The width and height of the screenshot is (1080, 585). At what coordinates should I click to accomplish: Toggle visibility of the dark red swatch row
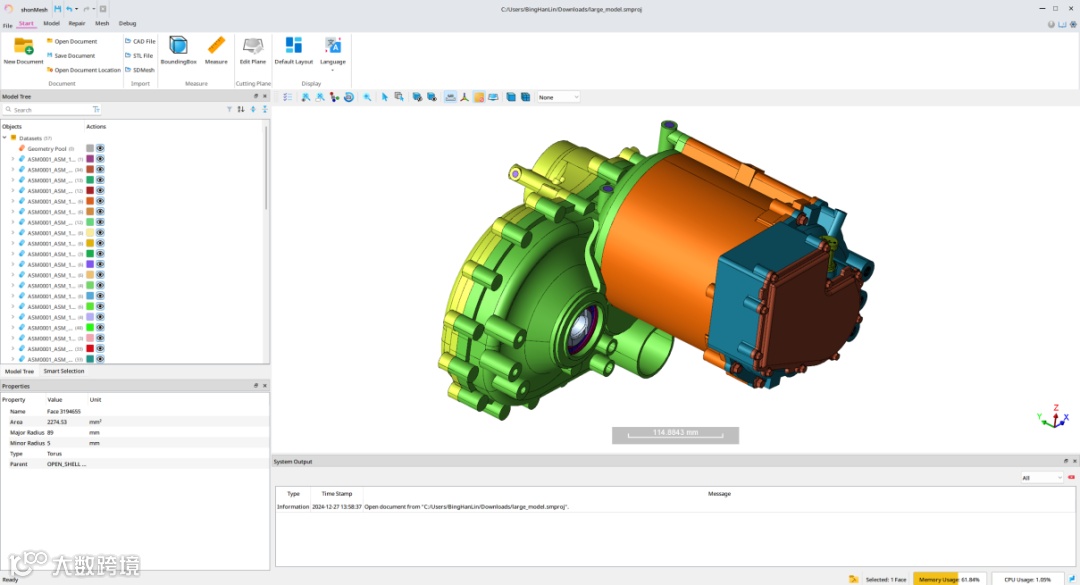coord(100,190)
